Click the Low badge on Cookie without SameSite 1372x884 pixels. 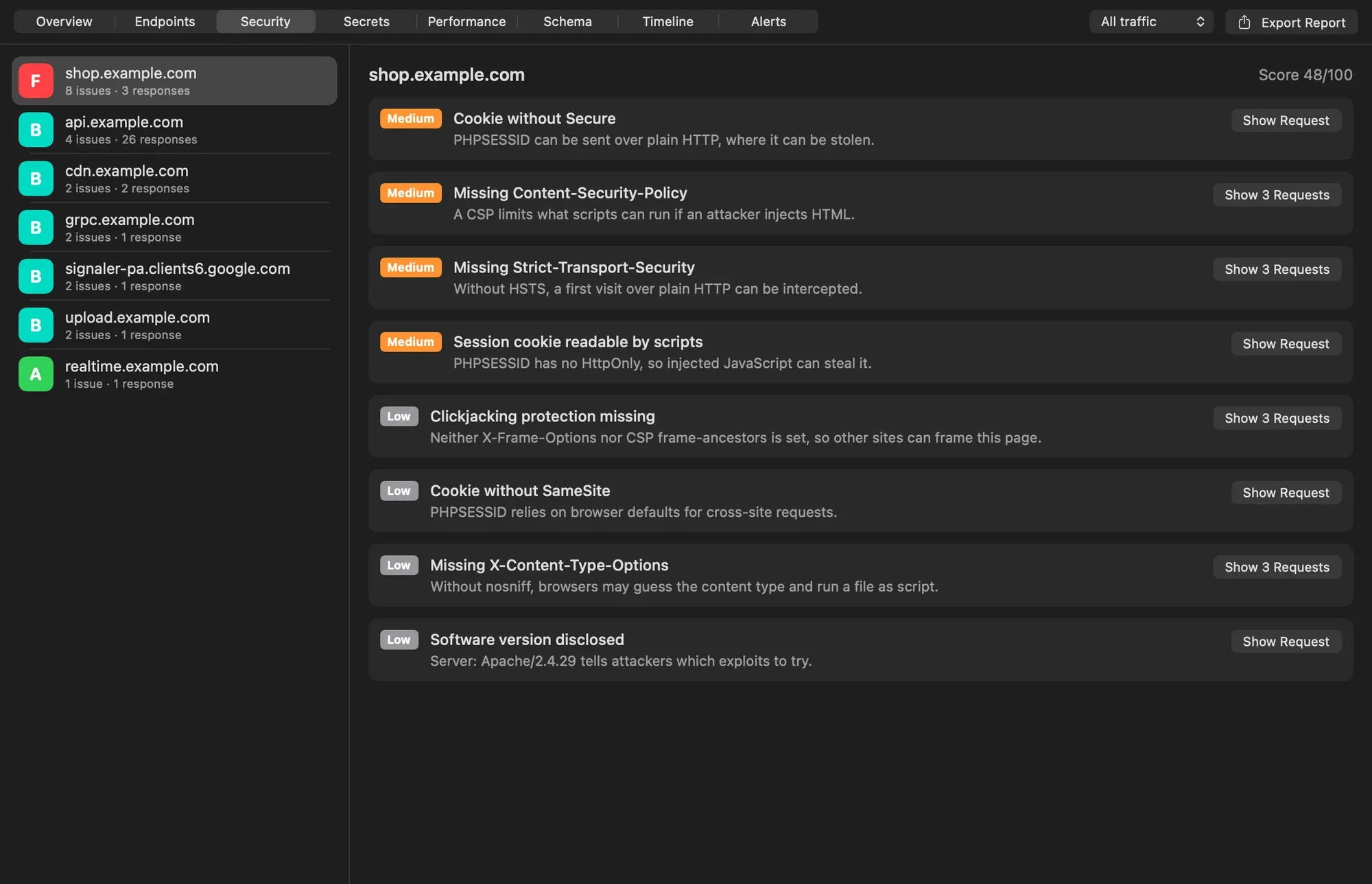[x=399, y=491]
